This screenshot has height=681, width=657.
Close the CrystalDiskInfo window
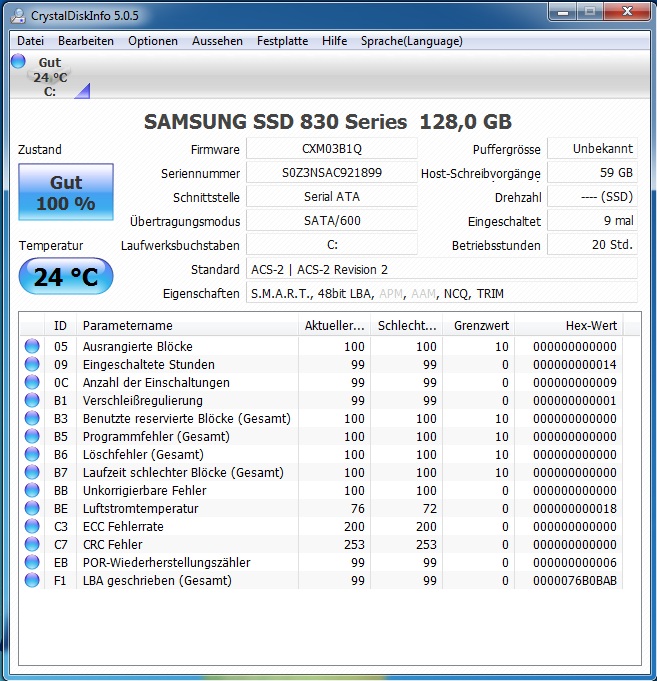pyautogui.click(x=627, y=12)
